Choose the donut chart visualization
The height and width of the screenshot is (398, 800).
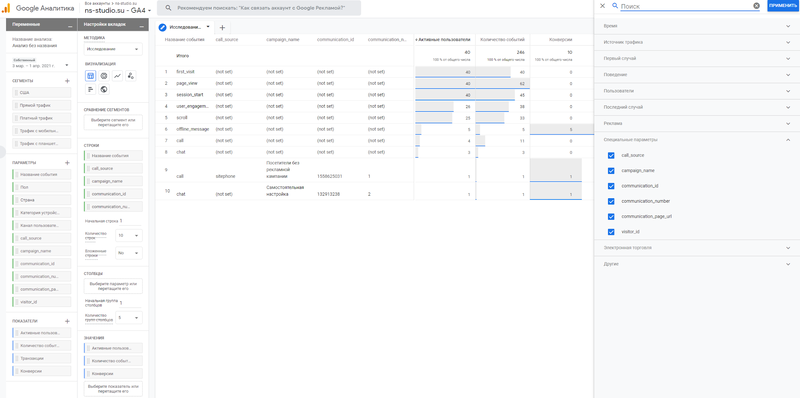(x=104, y=76)
